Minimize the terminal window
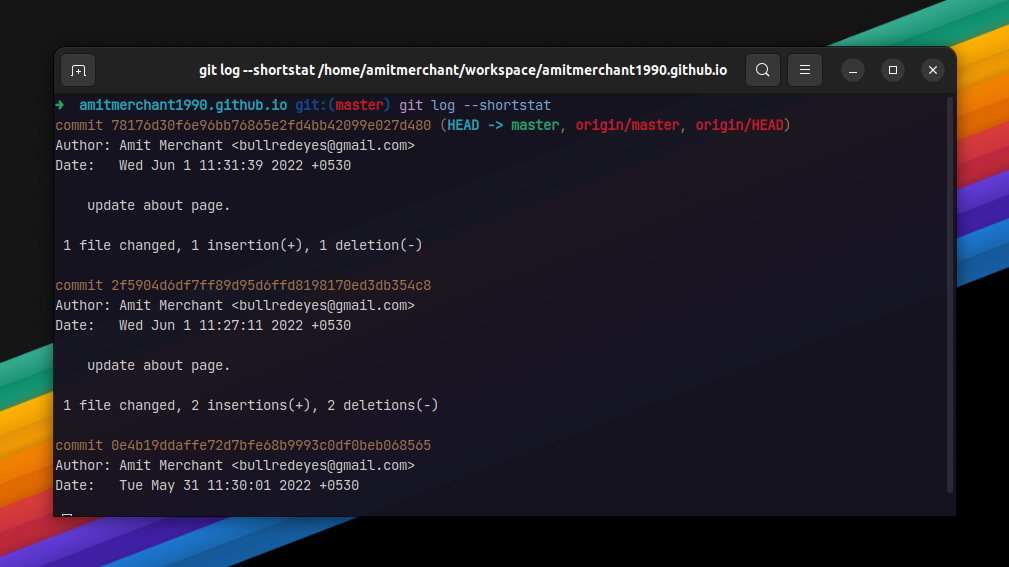1009x567 pixels. coord(853,70)
